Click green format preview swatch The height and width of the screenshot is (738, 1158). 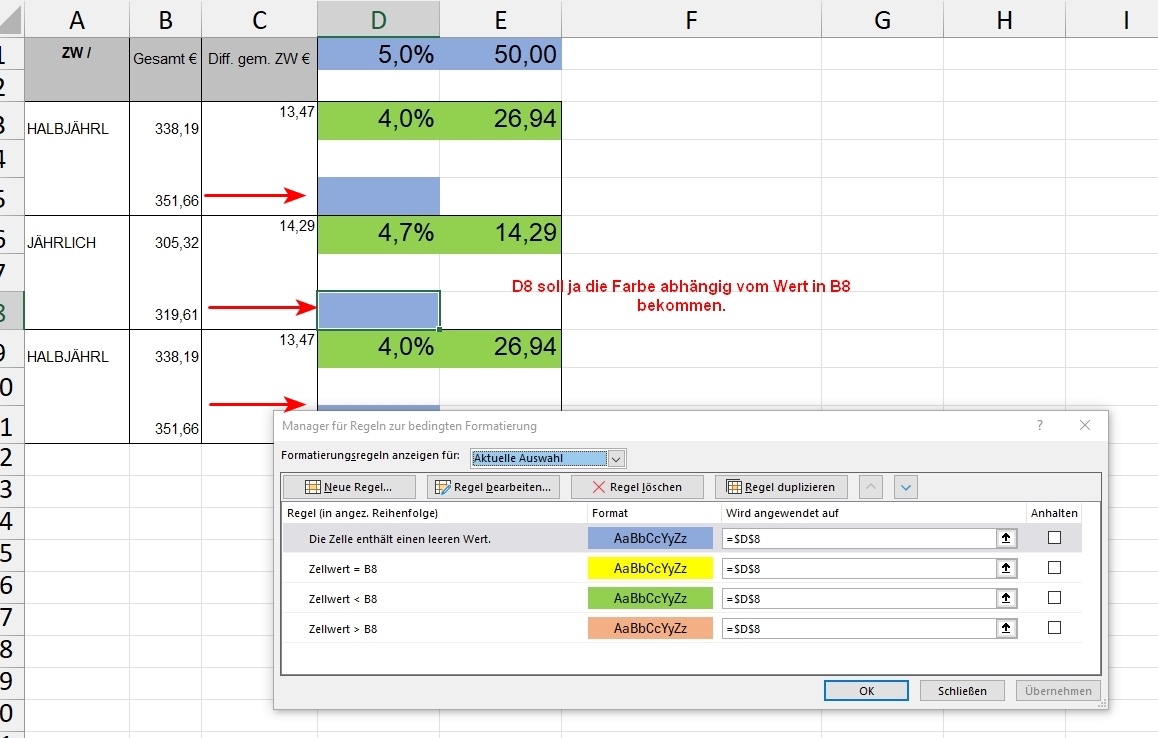(x=650, y=598)
